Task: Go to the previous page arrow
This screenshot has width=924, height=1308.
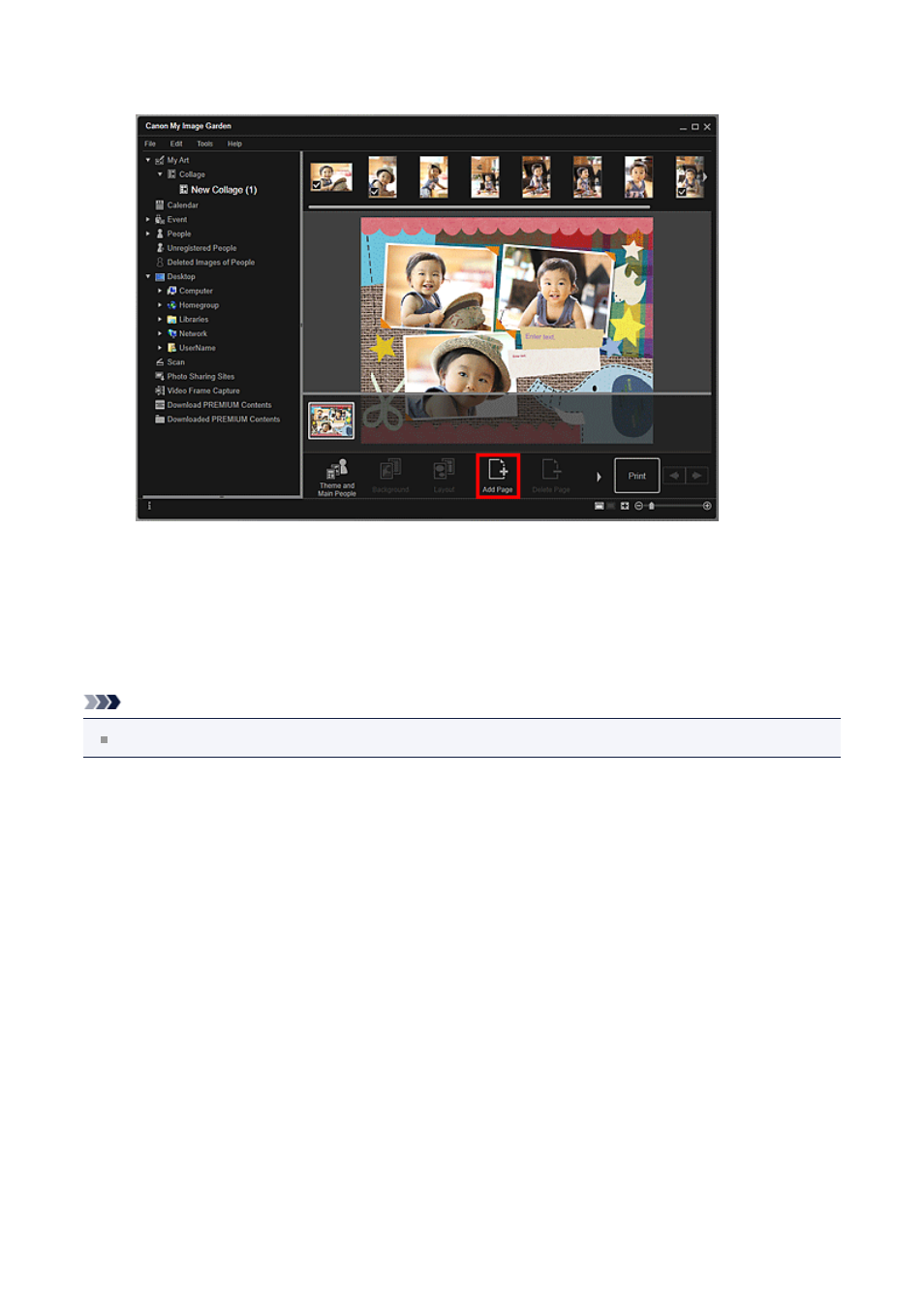Action: pyautogui.click(x=674, y=476)
